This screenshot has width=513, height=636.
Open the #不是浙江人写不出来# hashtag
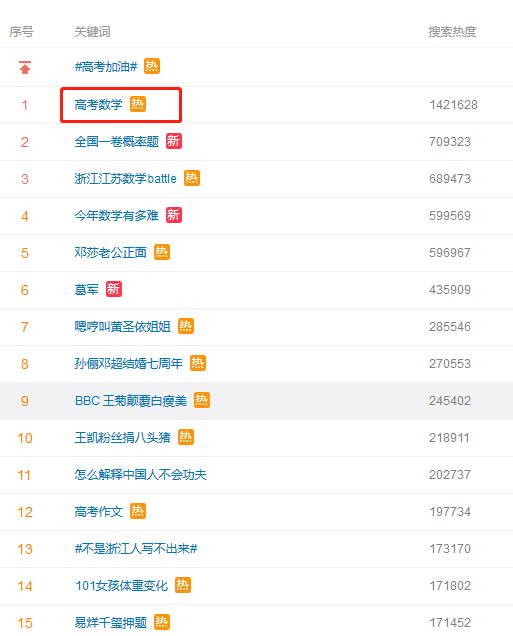point(136,549)
